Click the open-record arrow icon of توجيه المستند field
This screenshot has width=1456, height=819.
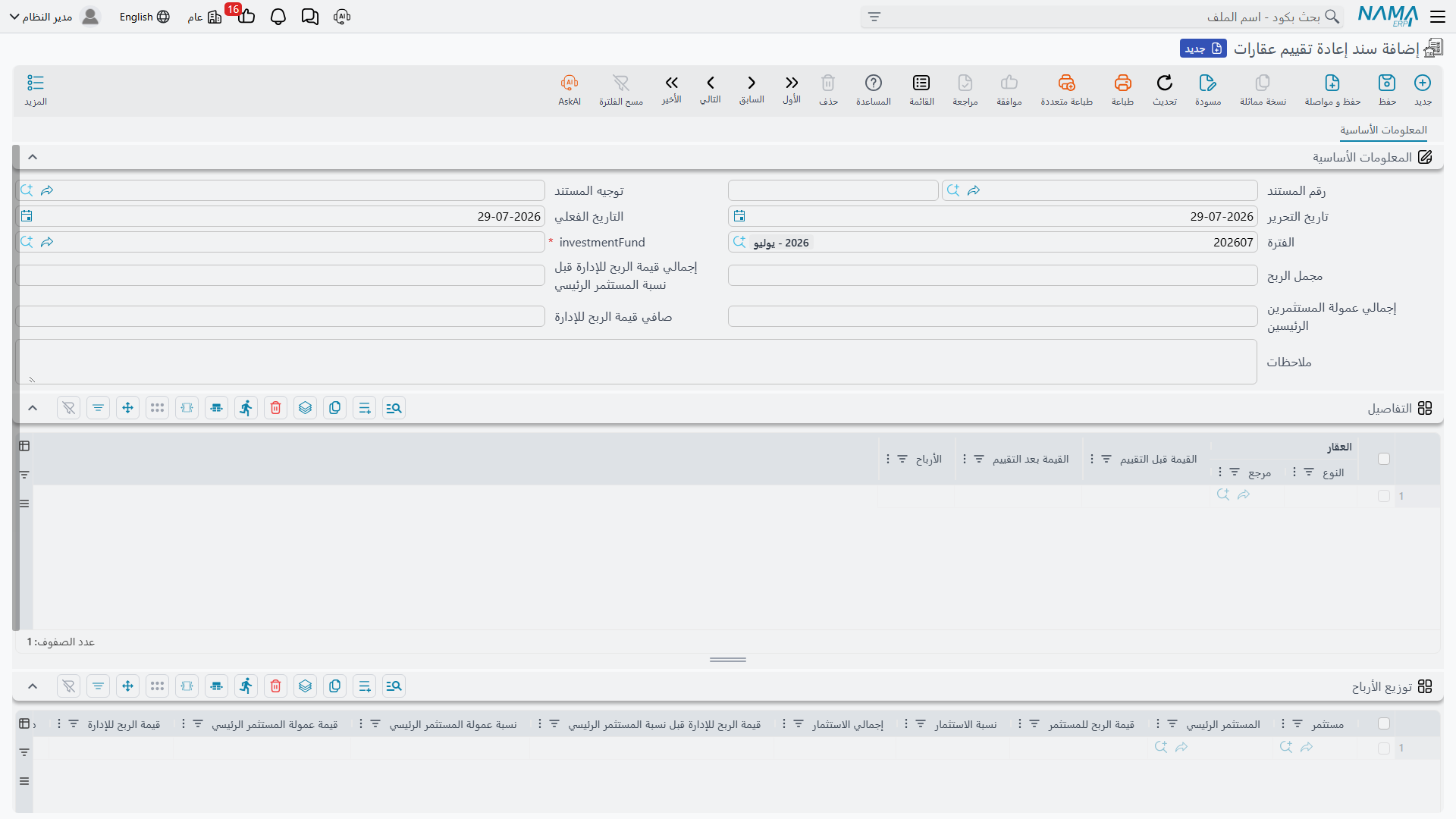[47, 190]
